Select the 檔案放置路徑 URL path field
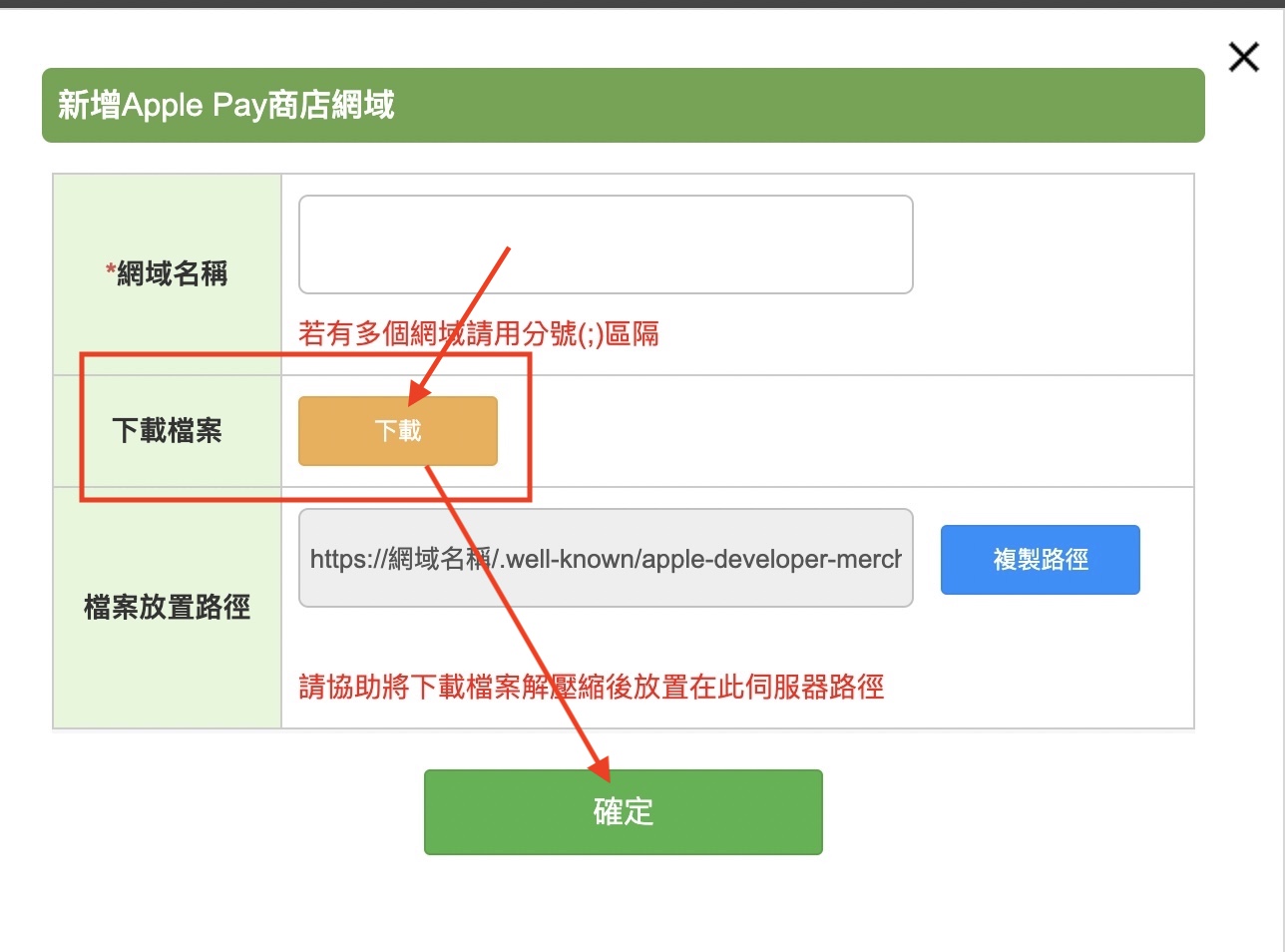1285x952 pixels. pyautogui.click(x=606, y=558)
